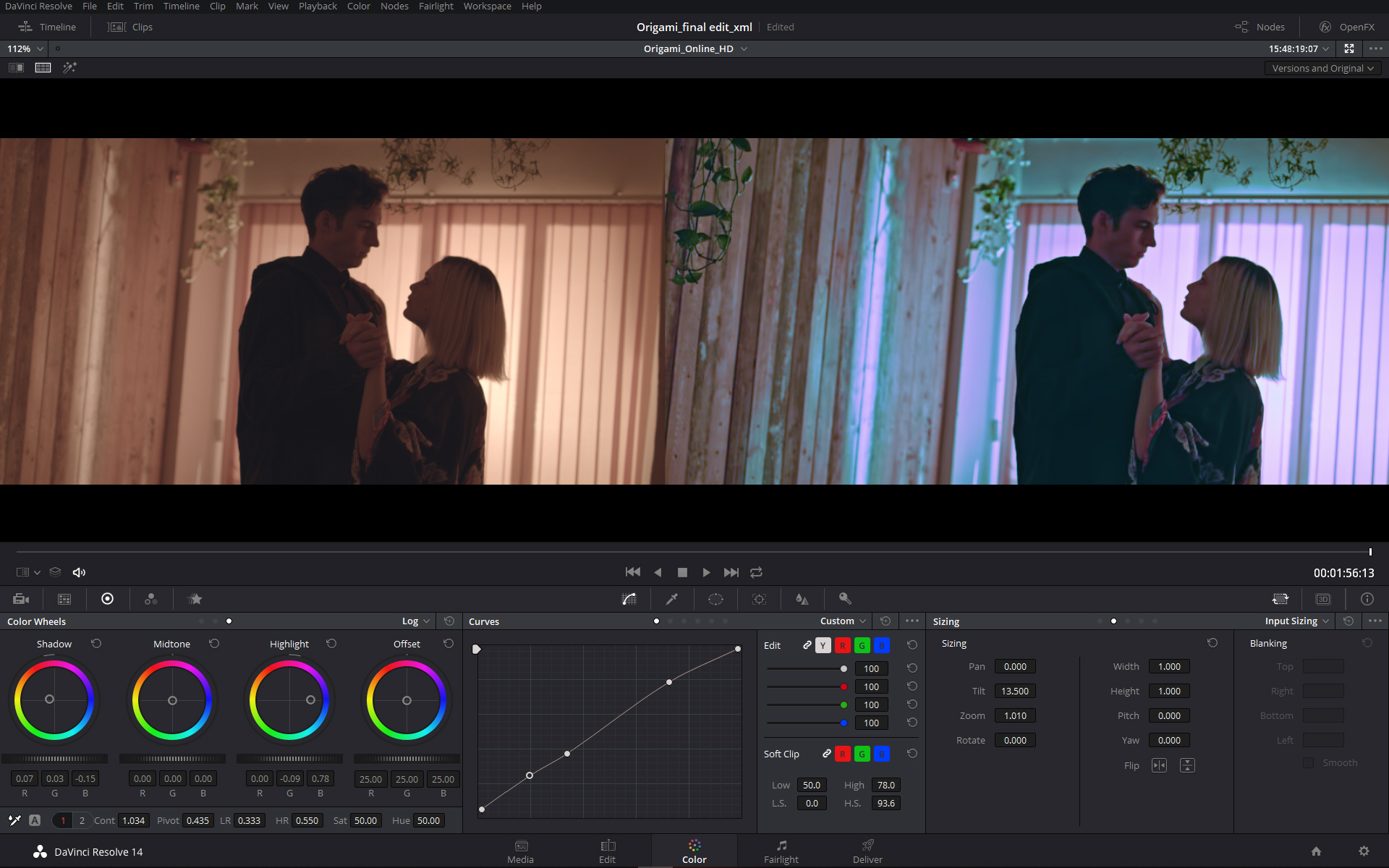Image resolution: width=1389 pixels, height=868 pixels.
Task: Open the Versions and Original dropdown
Action: [x=1322, y=68]
